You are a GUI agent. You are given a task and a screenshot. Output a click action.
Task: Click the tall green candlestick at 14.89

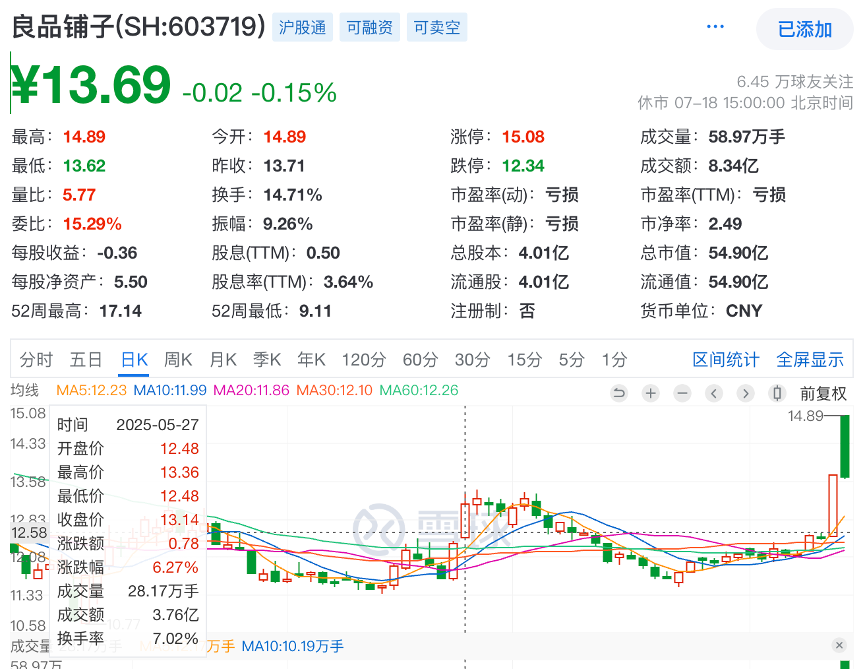845,445
